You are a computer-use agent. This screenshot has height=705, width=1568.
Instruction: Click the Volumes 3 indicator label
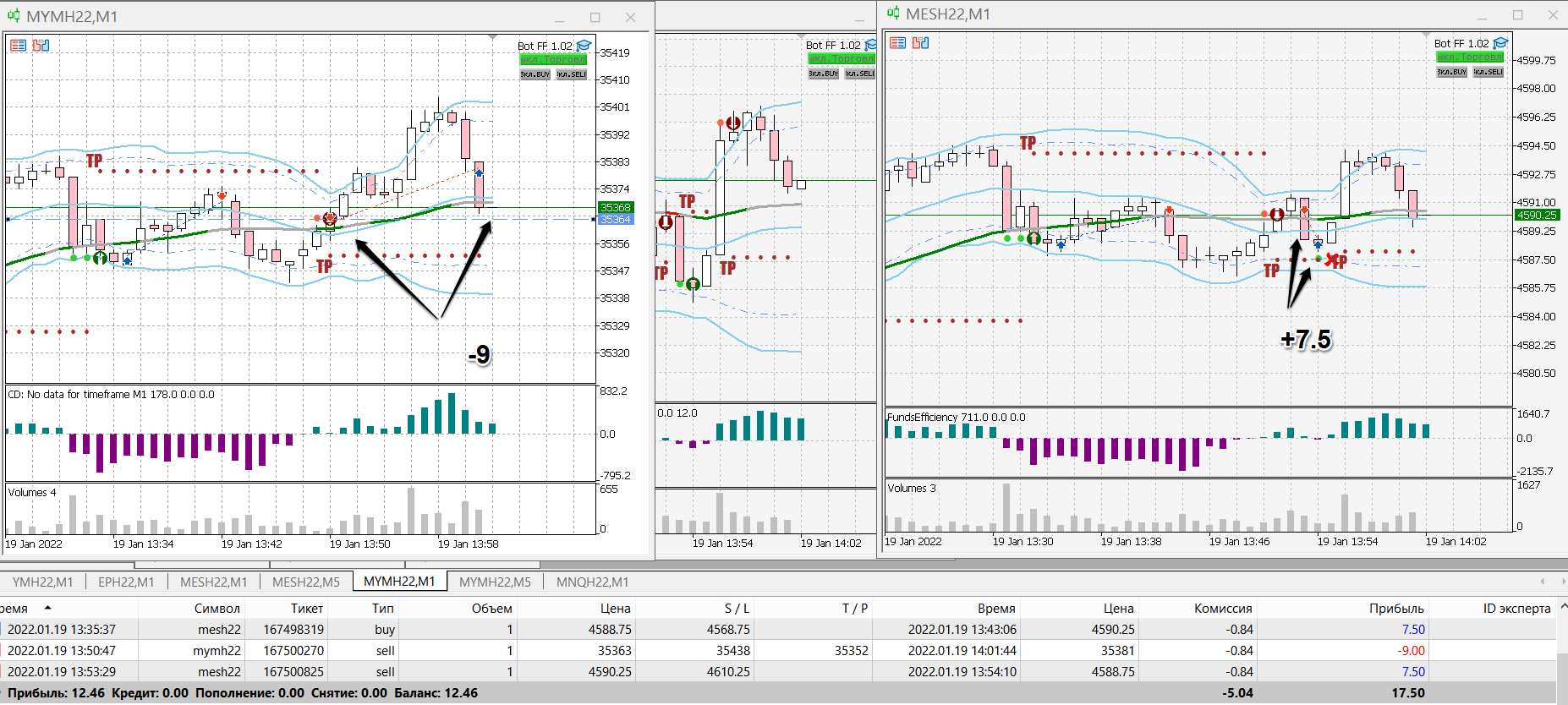912,488
